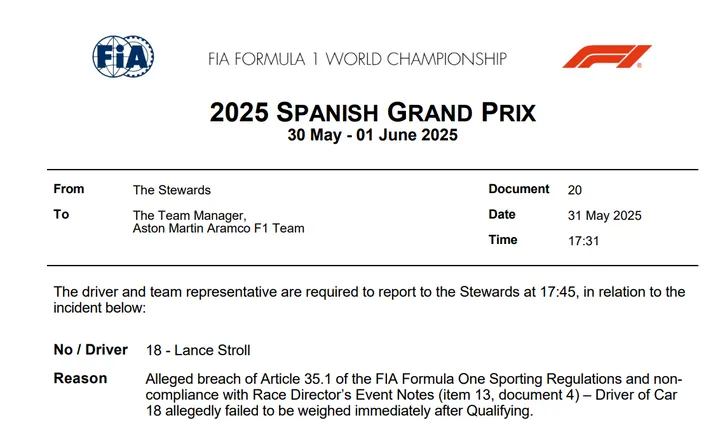Click the Reason label
This screenshot has height=446, width=720.
[x=79, y=379]
